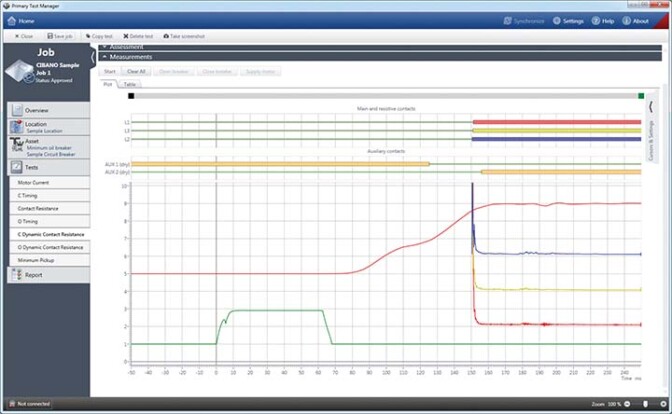This screenshot has width=672, height=414.
Task: Take a screenshot of the plot
Action: click(x=184, y=36)
